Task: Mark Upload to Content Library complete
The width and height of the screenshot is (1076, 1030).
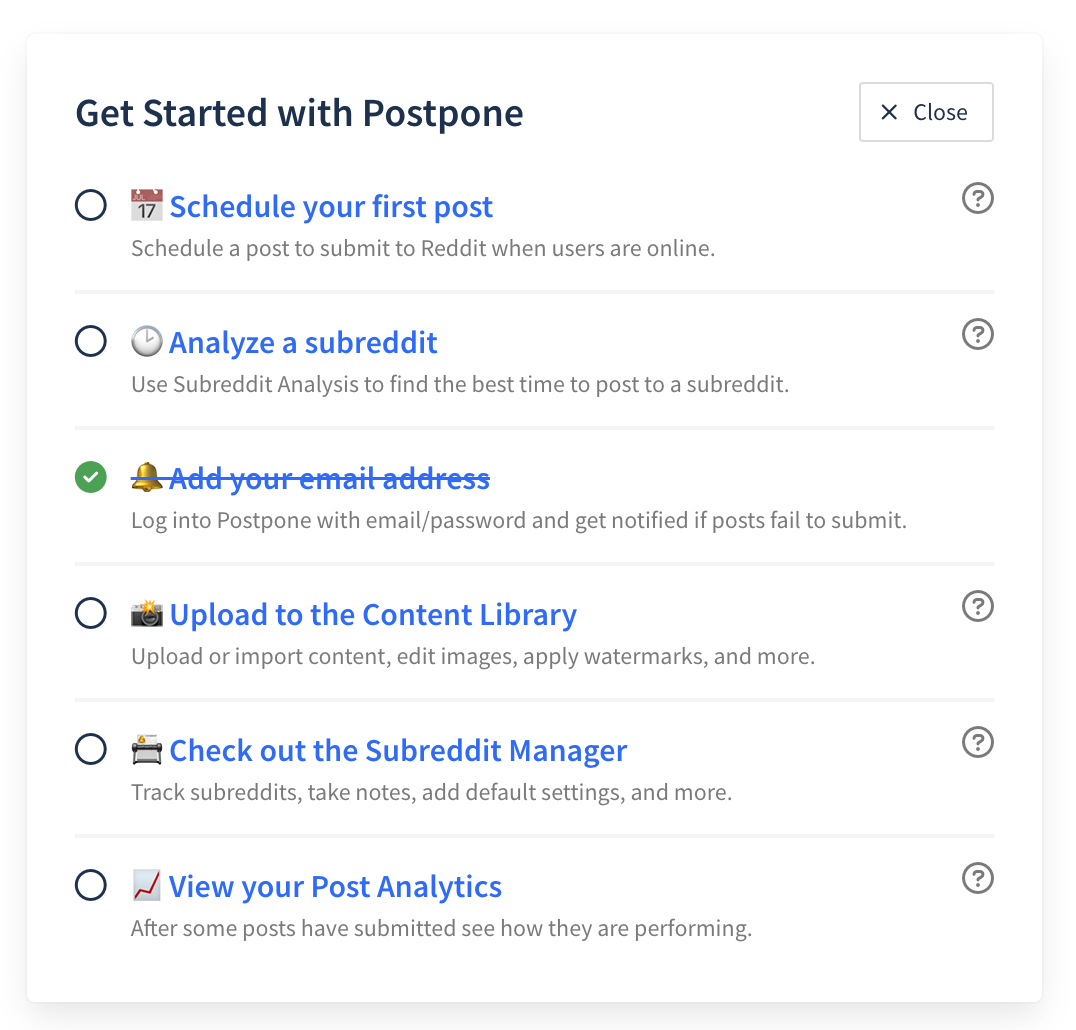Action: (91, 613)
